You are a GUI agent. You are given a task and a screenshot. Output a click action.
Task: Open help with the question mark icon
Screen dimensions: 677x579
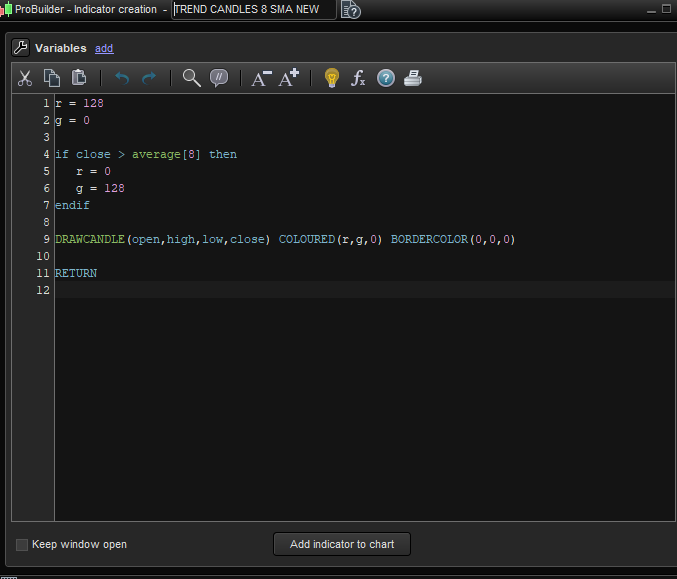386,78
